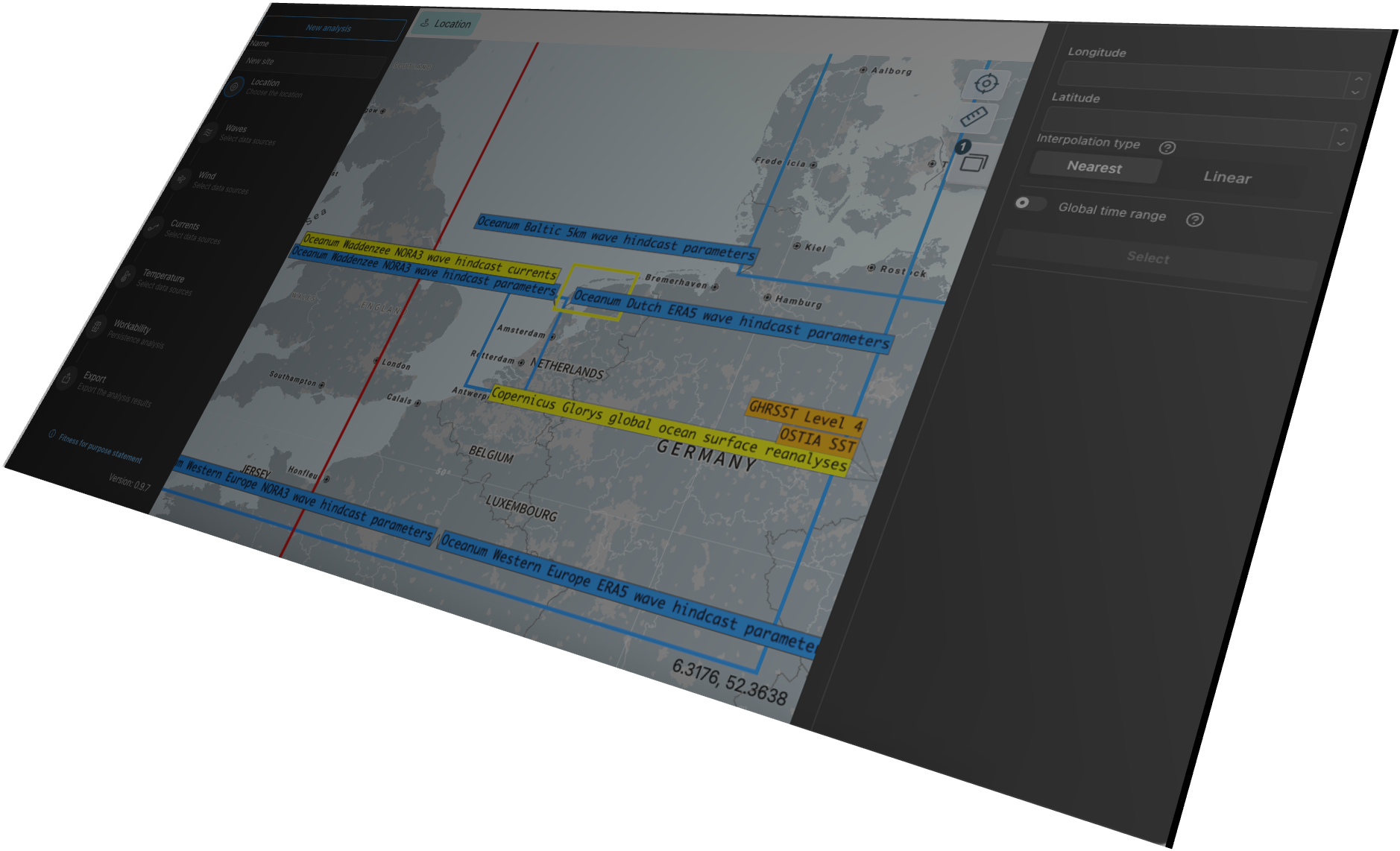Focus the Longitude input field
Screen dimensions: 1400x851
1204,79
